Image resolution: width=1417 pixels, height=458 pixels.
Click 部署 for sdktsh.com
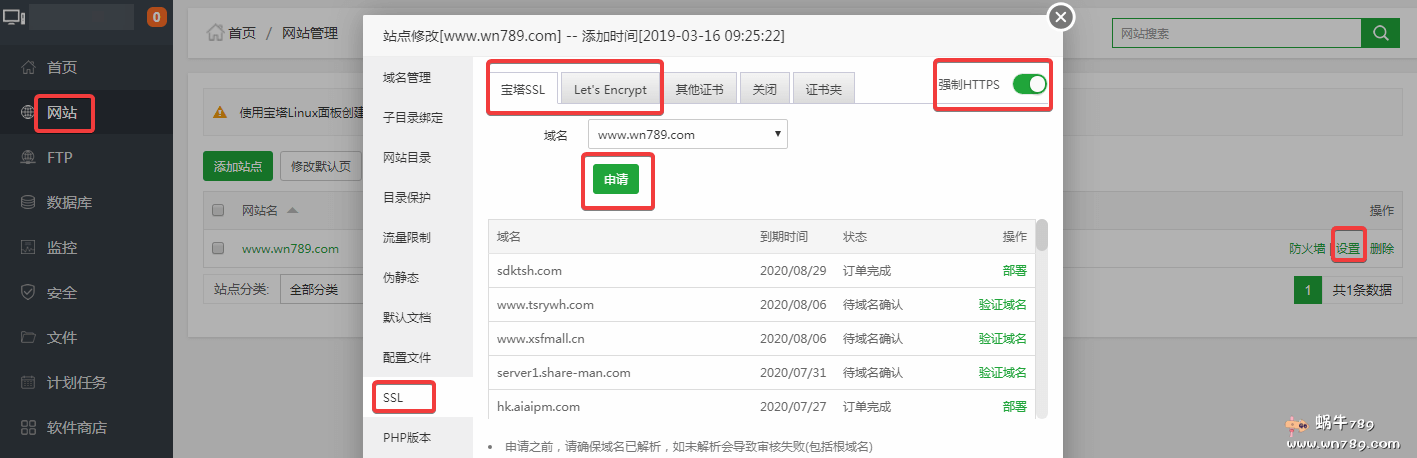click(x=1014, y=270)
